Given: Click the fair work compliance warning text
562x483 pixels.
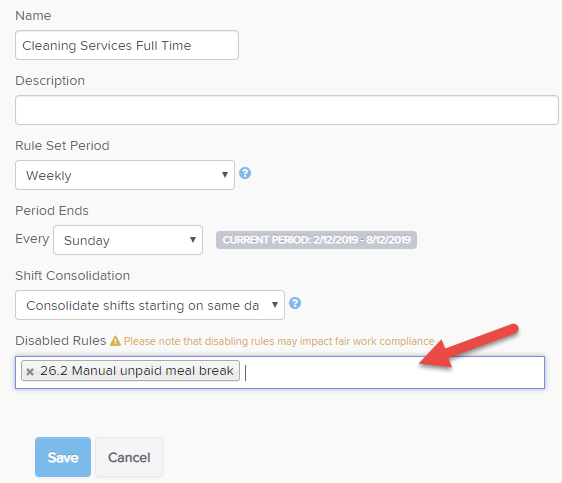Looking at the screenshot, I should [x=279, y=341].
